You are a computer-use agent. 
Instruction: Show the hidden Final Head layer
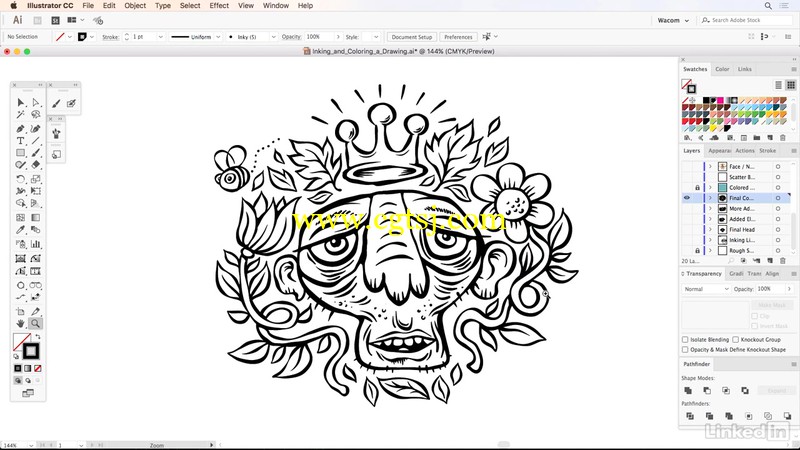687,230
